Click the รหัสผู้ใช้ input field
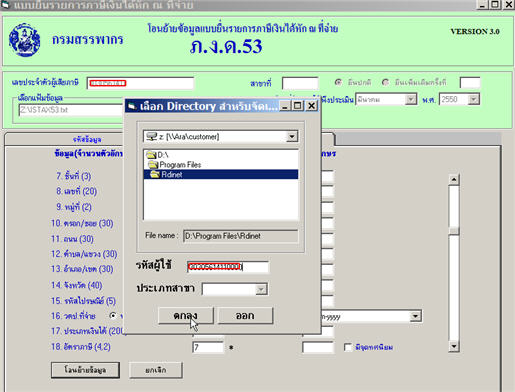 click(x=228, y=267)
